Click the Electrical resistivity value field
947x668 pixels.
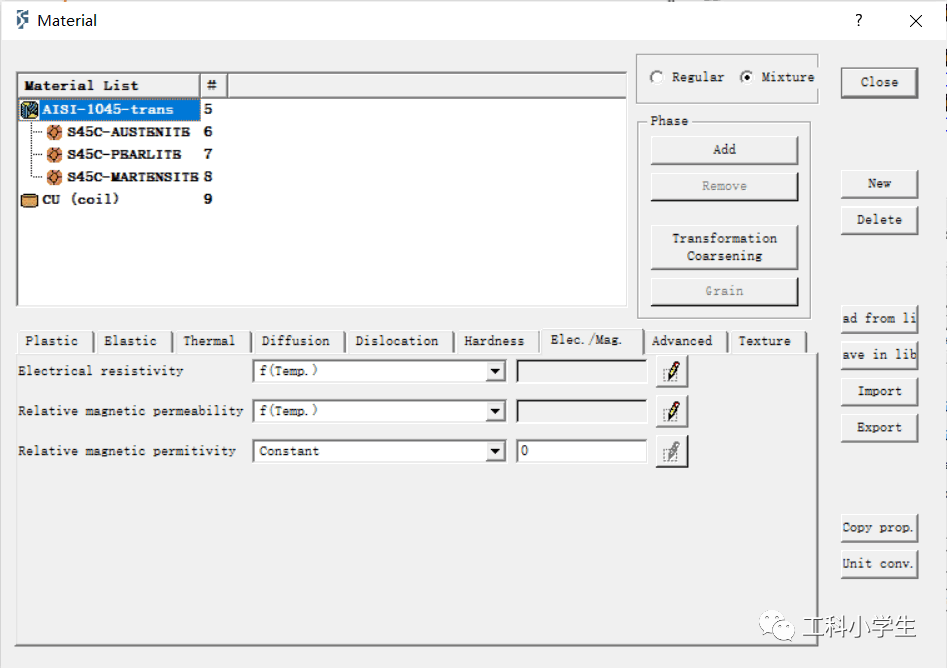582,371
